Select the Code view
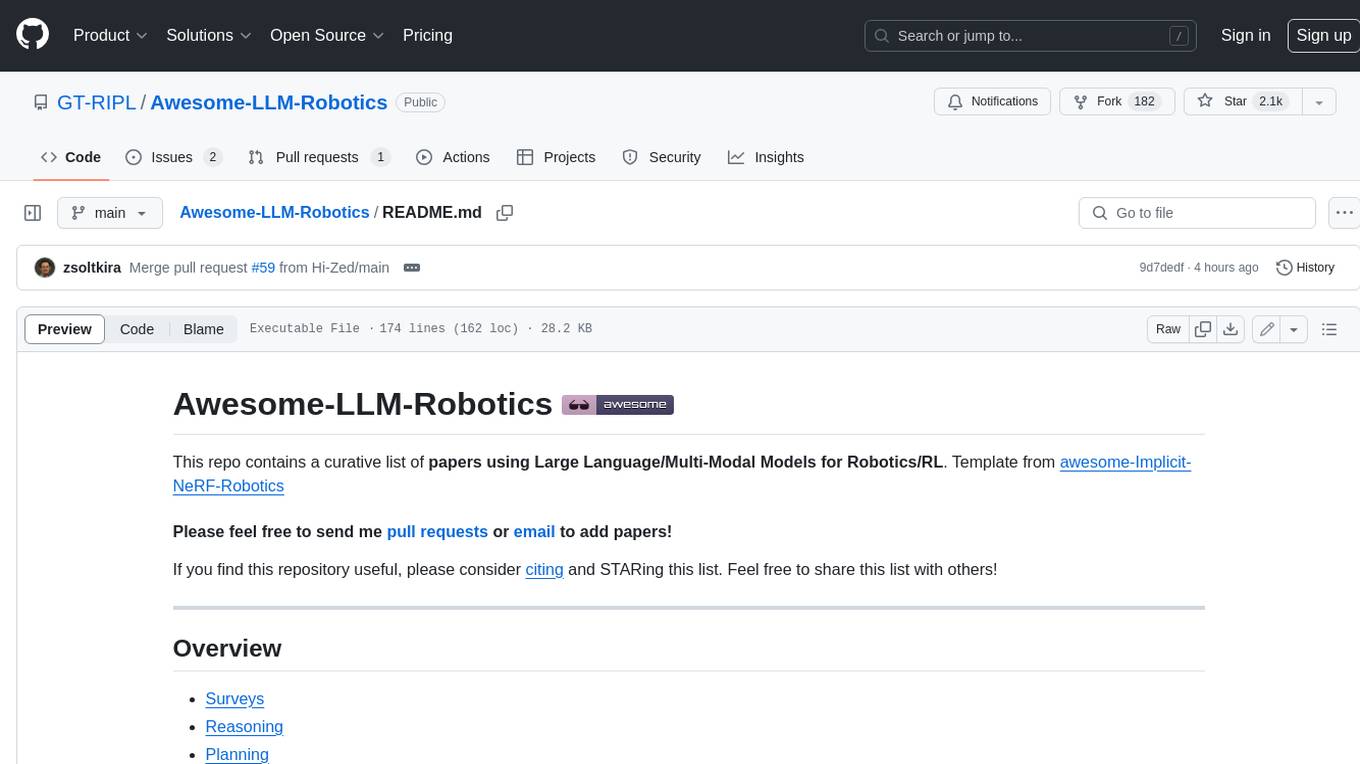 pyautogui.click(x=137, y=329)
